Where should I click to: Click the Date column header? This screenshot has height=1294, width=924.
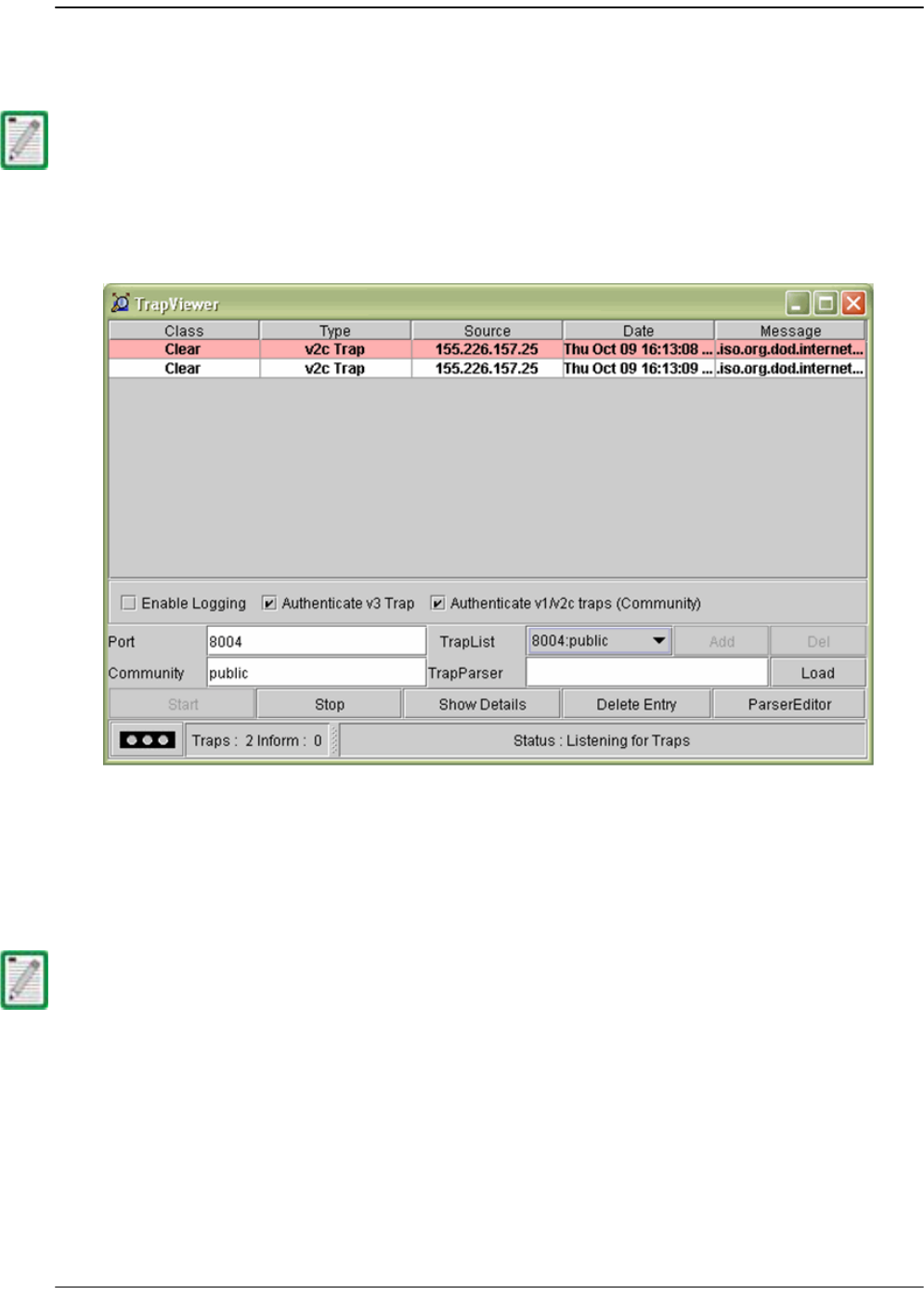[x=639, y=331]
